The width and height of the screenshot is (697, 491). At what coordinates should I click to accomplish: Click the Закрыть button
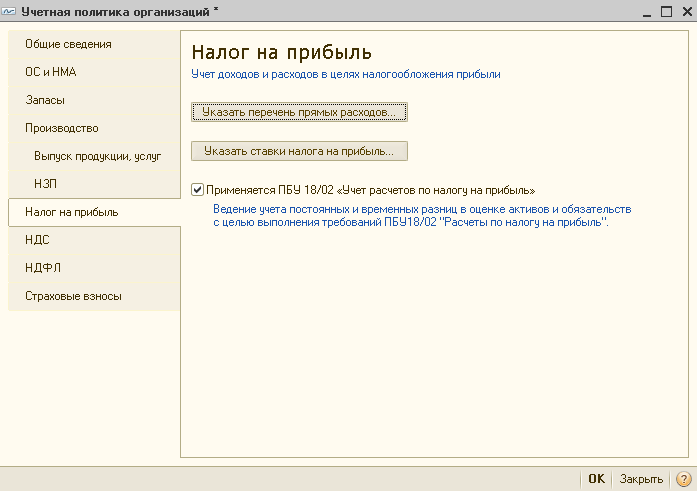(641, 479)
